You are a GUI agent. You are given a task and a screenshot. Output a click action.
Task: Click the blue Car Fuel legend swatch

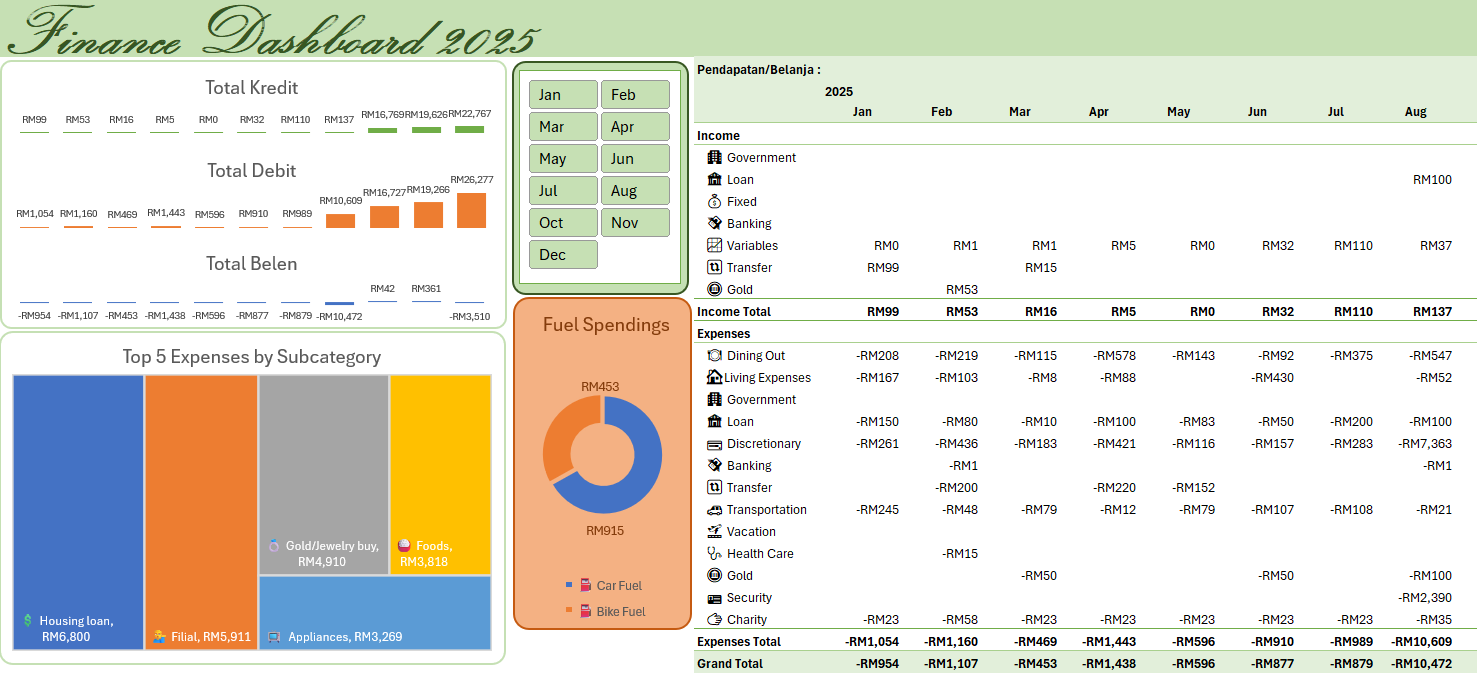[x=568, y=585]
